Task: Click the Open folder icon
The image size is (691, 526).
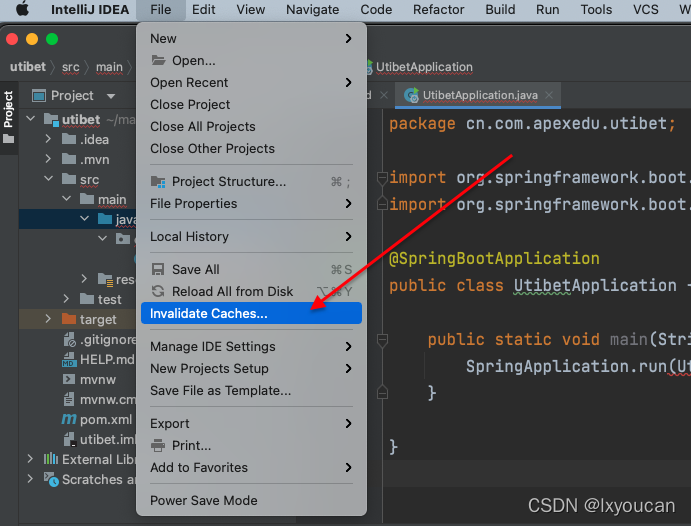Action: point(158,60)
